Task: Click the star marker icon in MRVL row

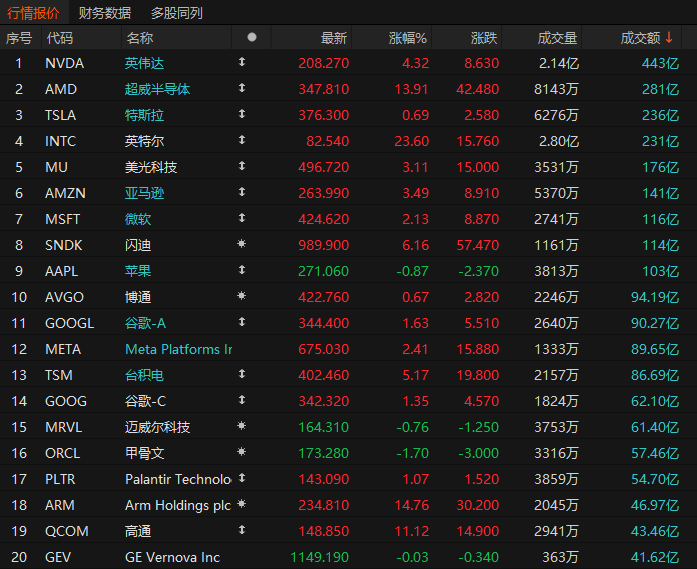Action: click(241, 426)
